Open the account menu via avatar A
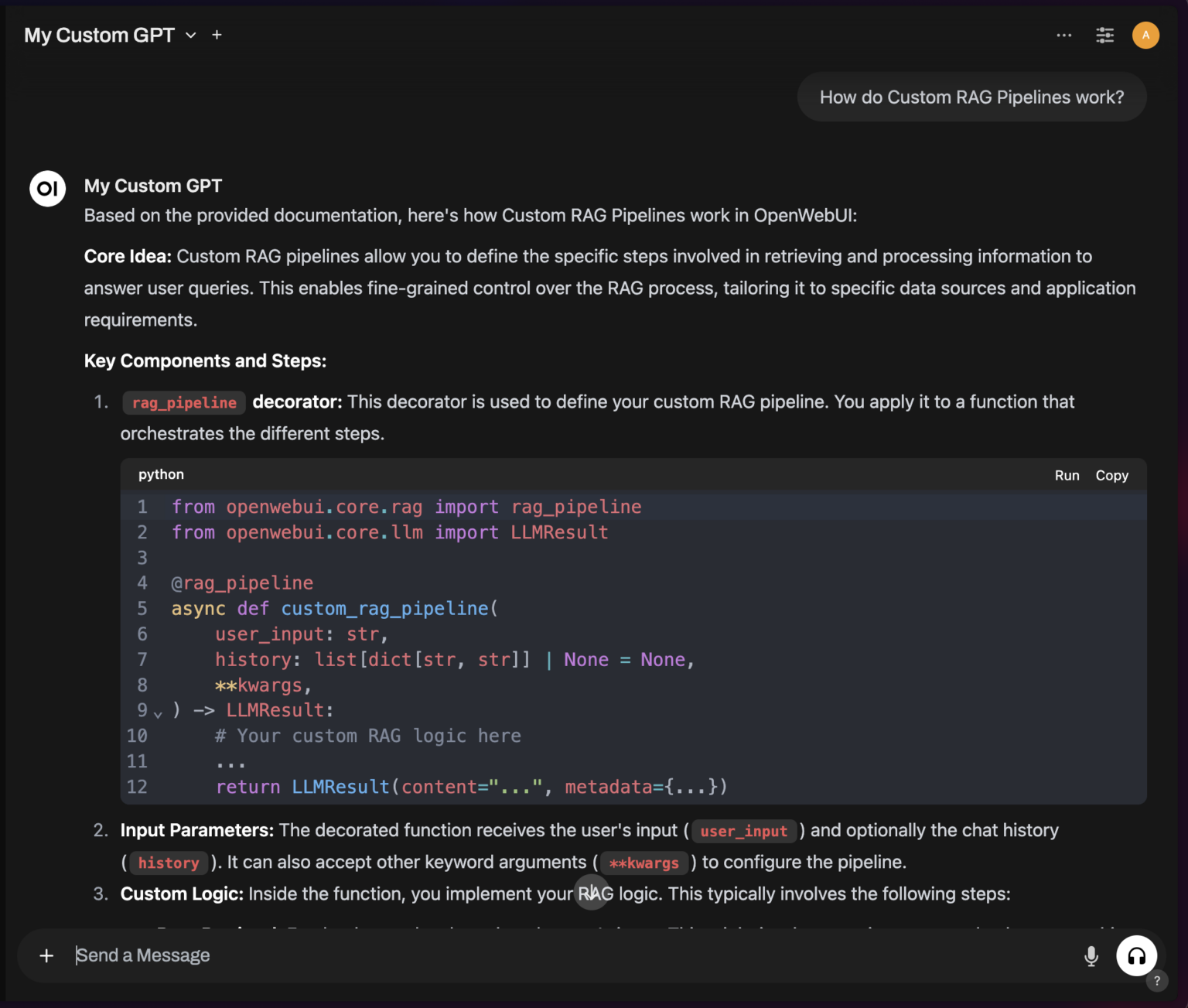Viewport: 1188px width, 1008px height. click(x=1145, y=35)
